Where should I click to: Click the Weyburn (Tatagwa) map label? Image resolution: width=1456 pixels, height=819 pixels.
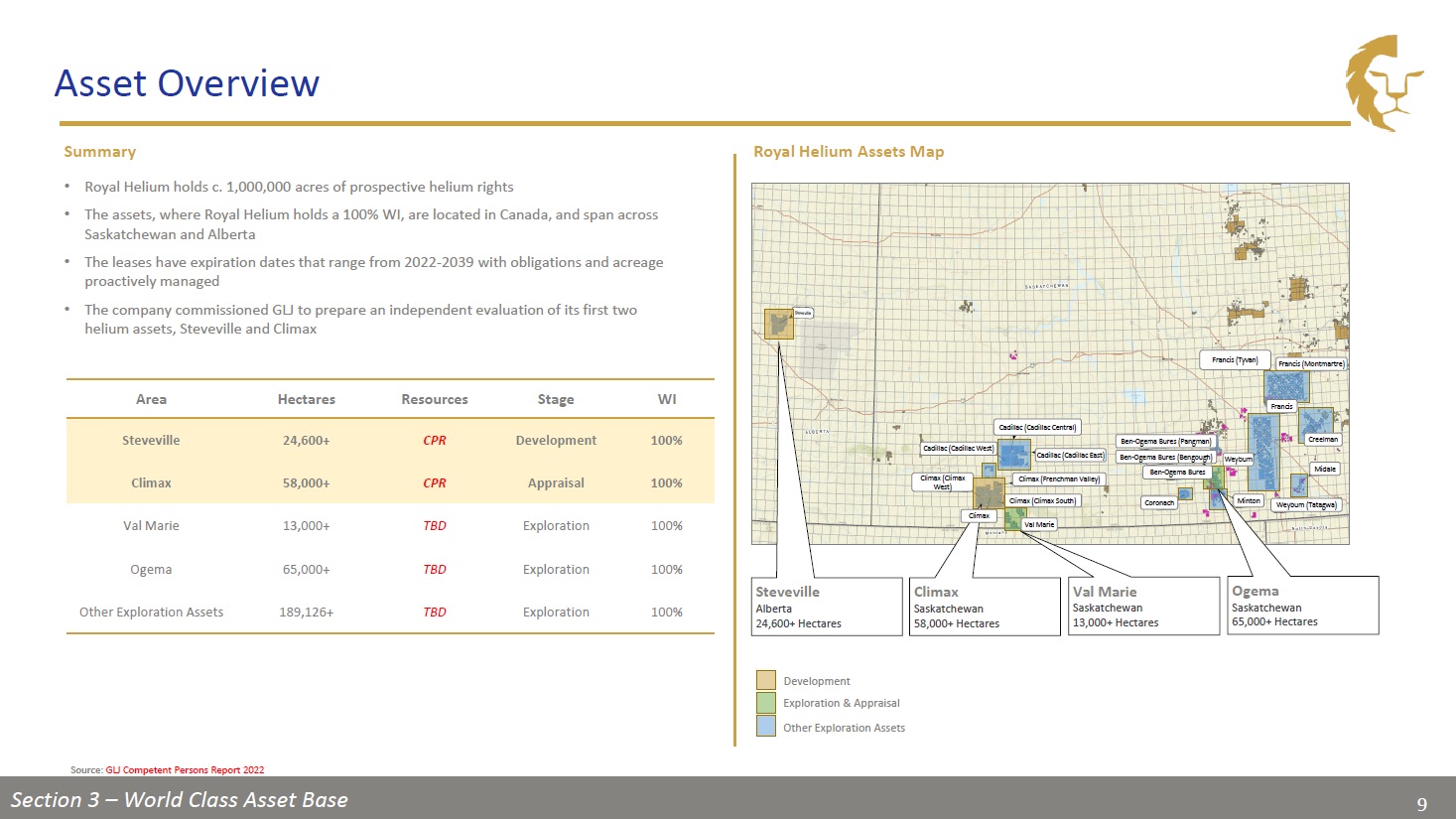[1306, 504]
